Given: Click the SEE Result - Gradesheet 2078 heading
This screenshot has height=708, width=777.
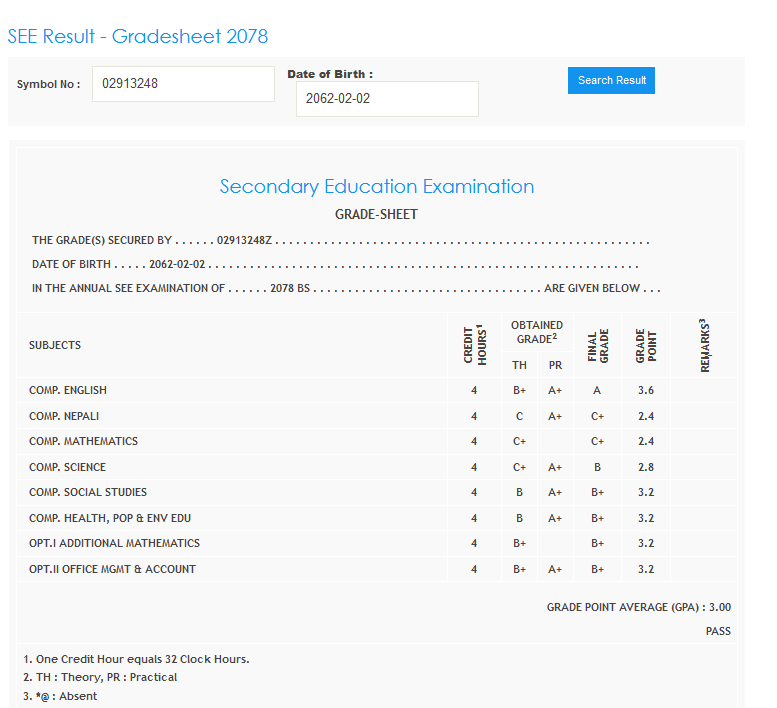Looking at the screenshot, I should (138, 37).
